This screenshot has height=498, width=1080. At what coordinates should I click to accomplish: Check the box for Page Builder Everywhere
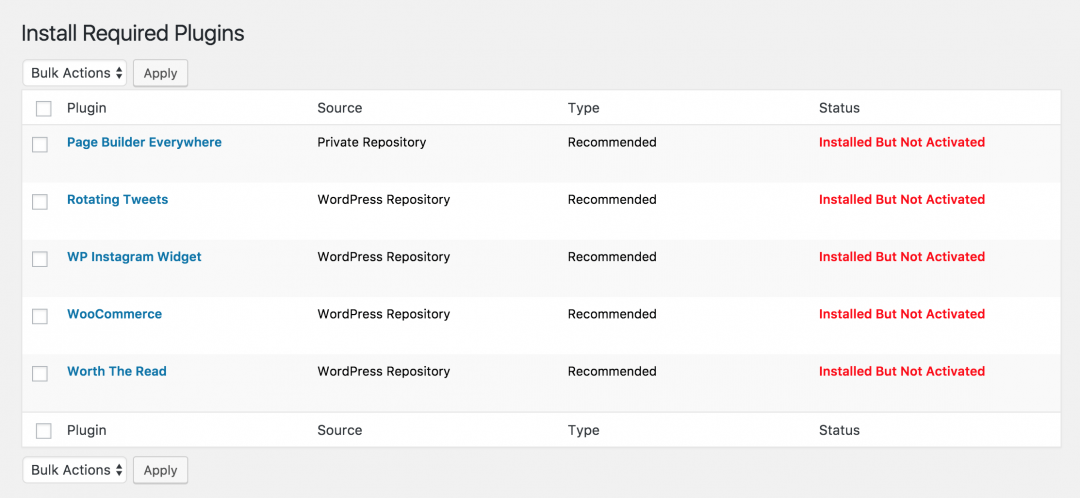pyautogui.click(x=40, y=145)
